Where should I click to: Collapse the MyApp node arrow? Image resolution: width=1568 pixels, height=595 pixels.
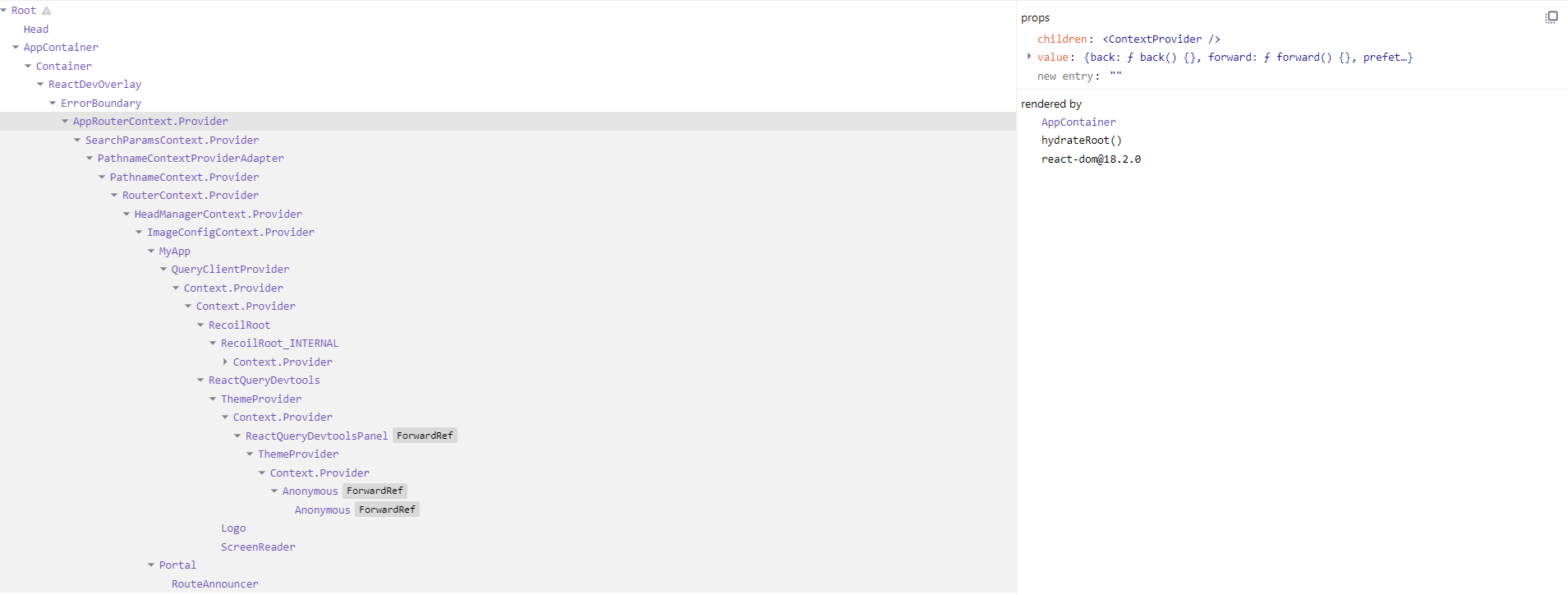pyautogui.click(x=151, y=251)
